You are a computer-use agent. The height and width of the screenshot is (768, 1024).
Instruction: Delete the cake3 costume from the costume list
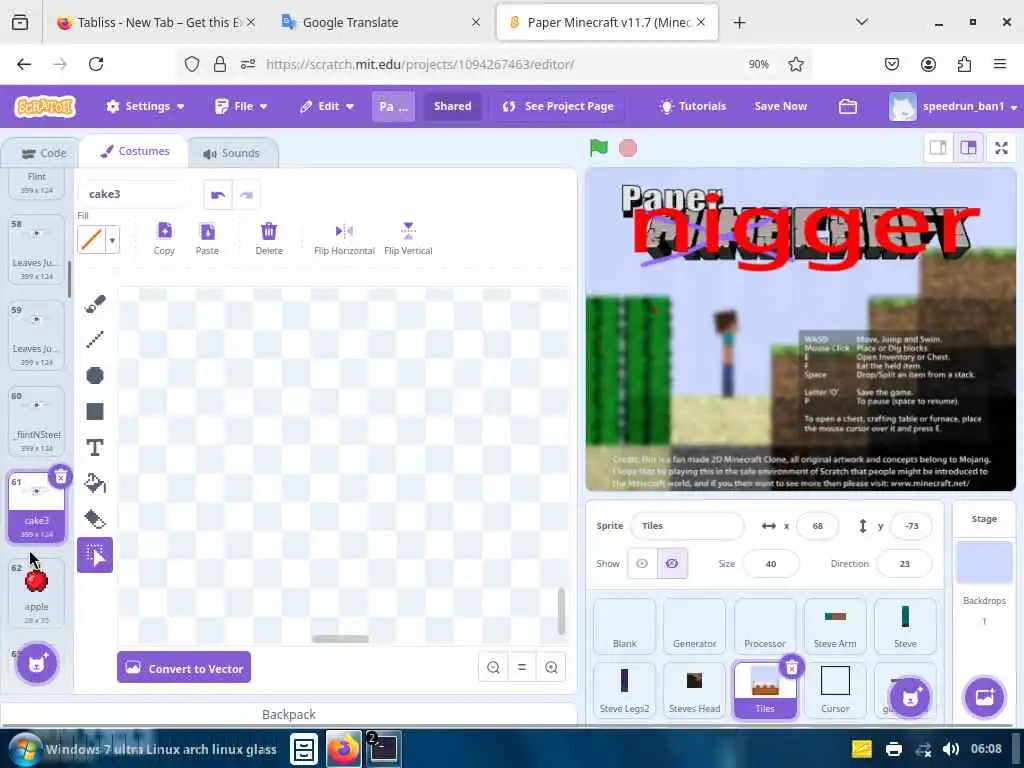tap(61, 477)
